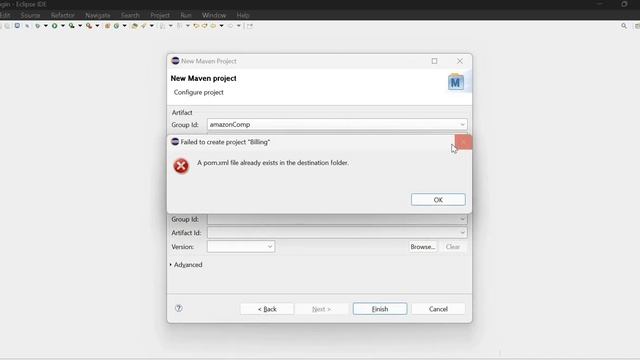640x360 pixels.
Task: Click the Last Edit Location toolbar icon
Action: click(x=196, y=26)
